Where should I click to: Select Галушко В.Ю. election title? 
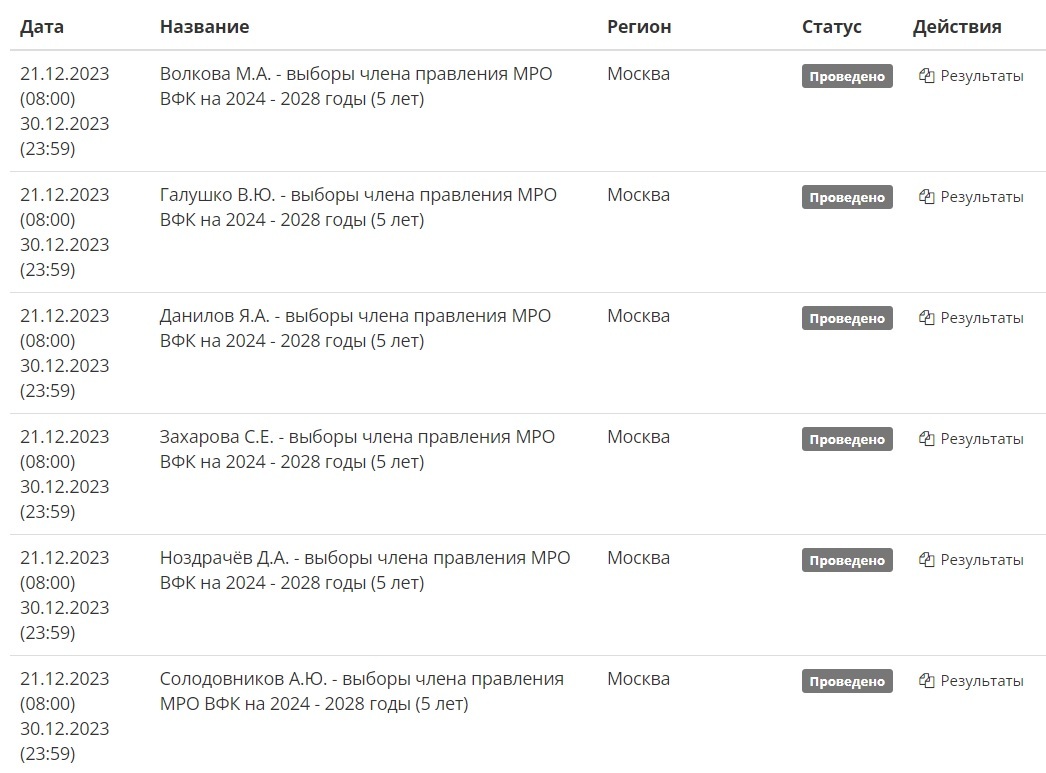click(x=358, y=207)
